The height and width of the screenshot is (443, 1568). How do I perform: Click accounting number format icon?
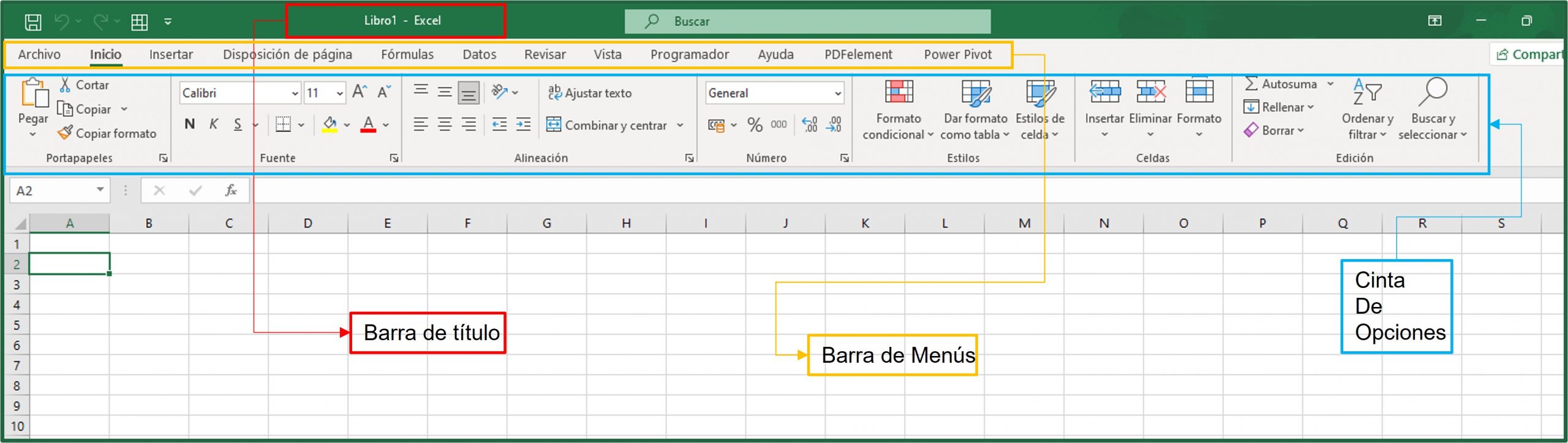coord(715,125)
